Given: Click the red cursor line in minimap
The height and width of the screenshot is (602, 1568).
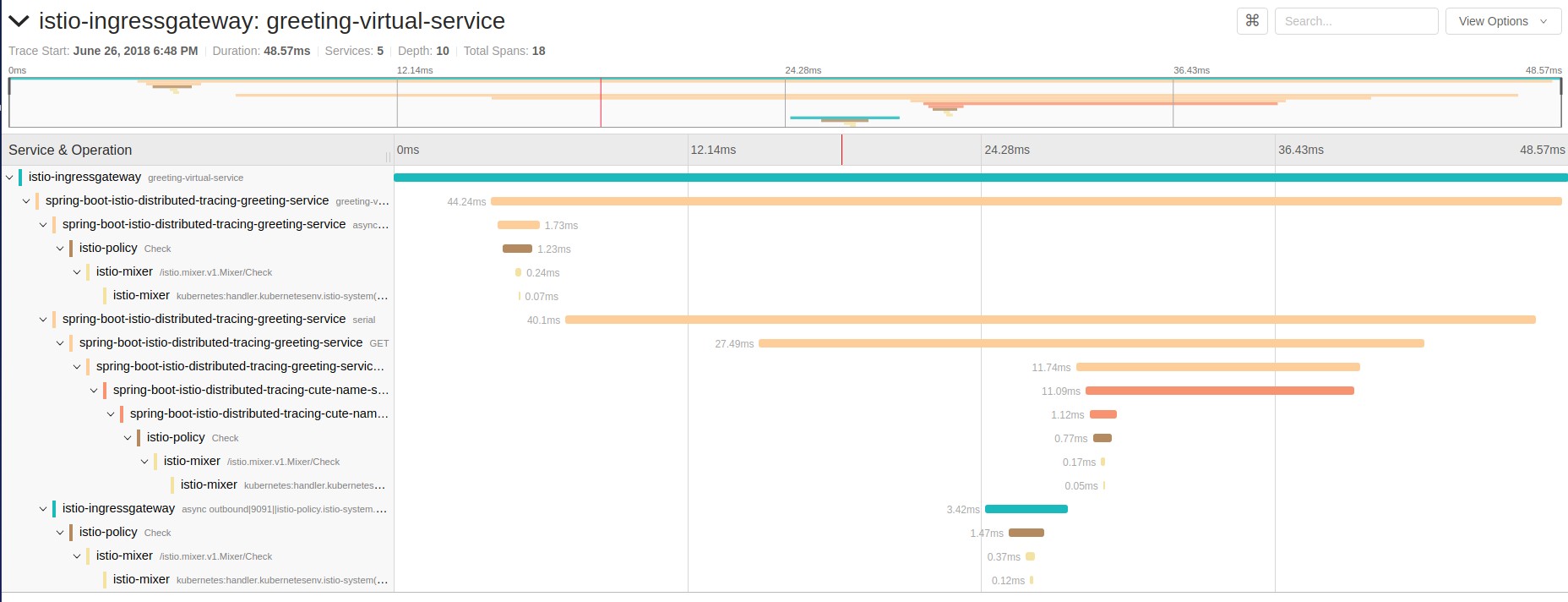Looking at the screenshot, I should tap(601, 102).
